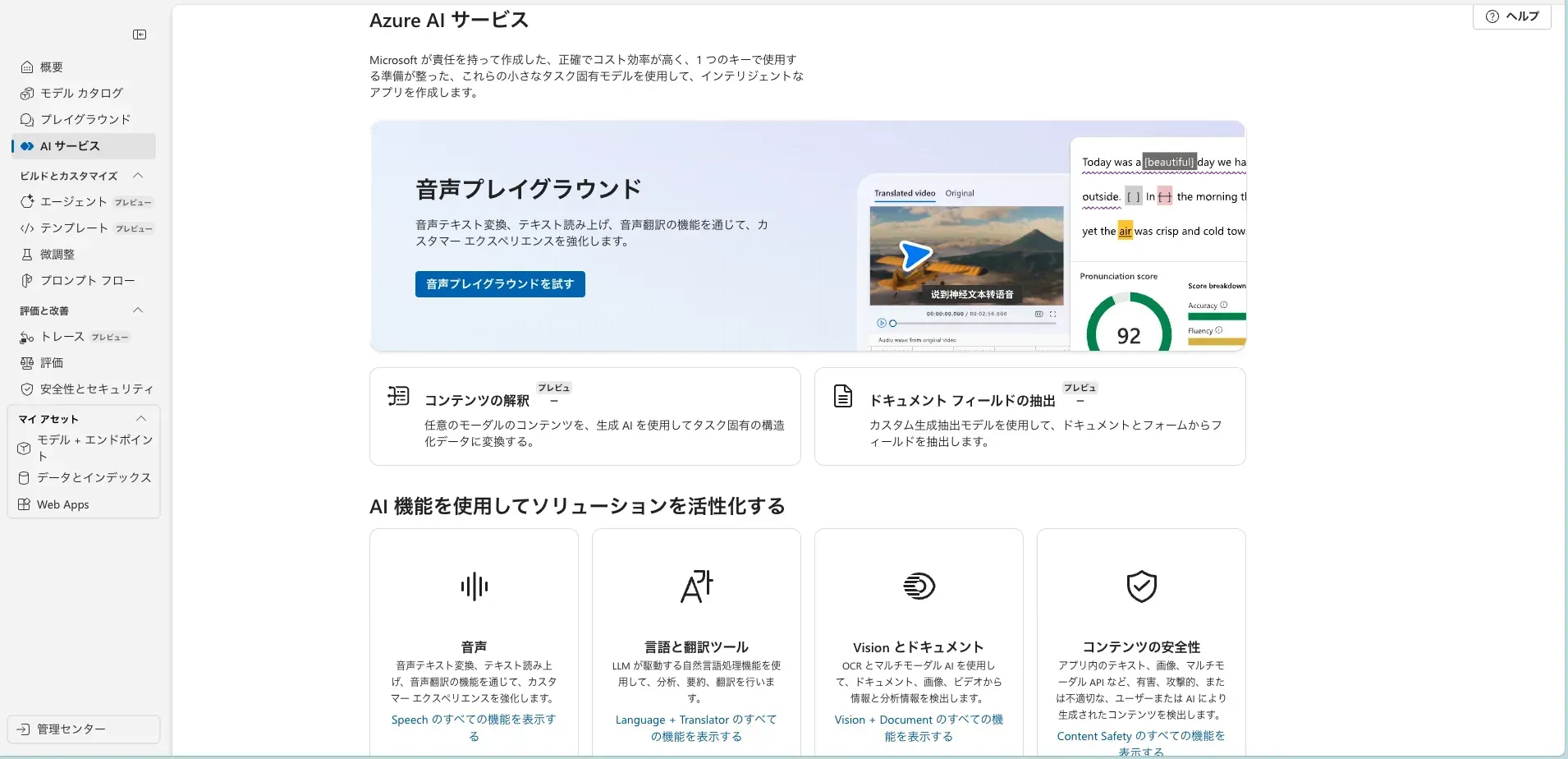Screen dimensions: 1568x759
Task: Click the コンテンツの安全性 shield icon
Action: click(1141, 586)
